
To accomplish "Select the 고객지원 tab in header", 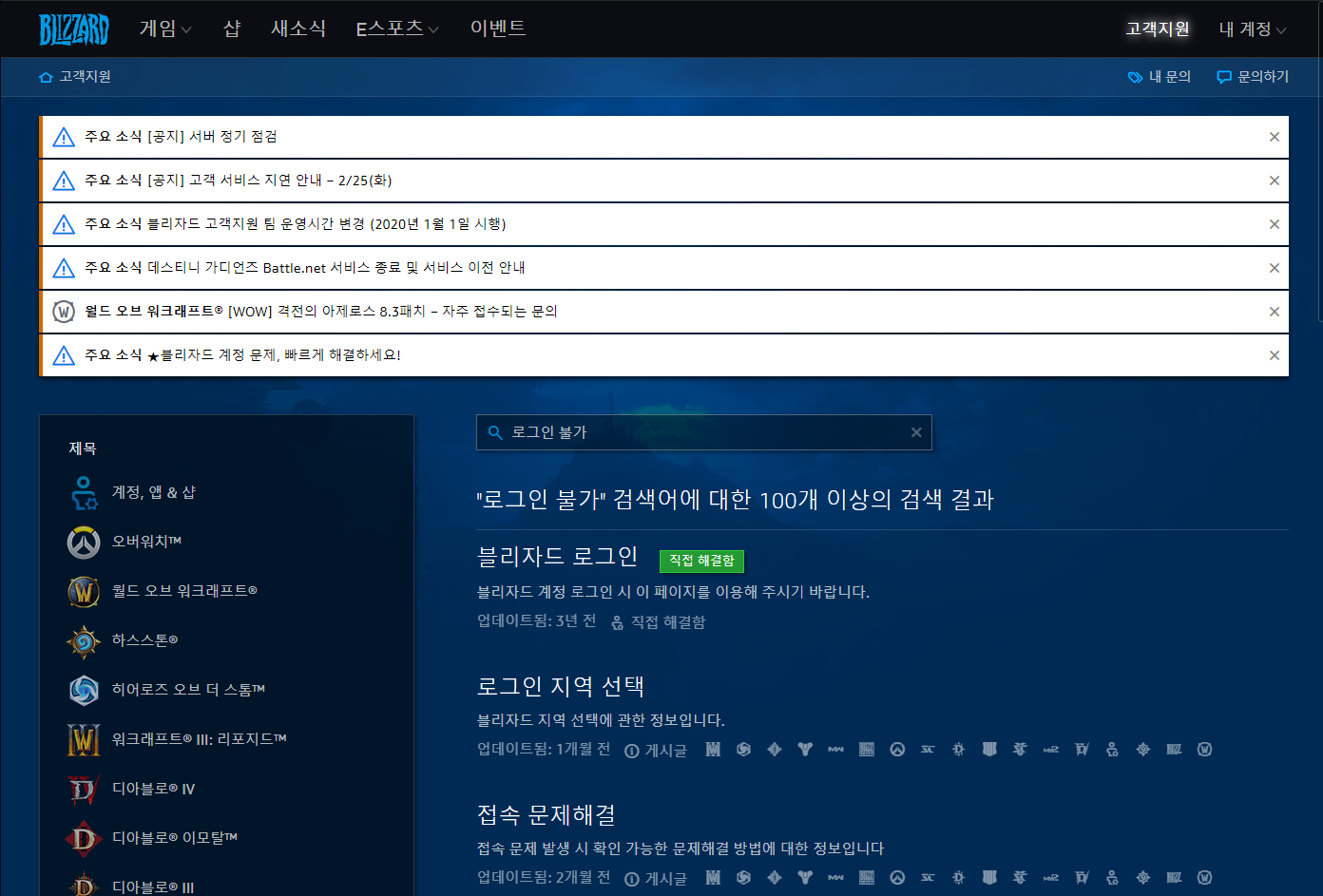I will click(1158, 29).
